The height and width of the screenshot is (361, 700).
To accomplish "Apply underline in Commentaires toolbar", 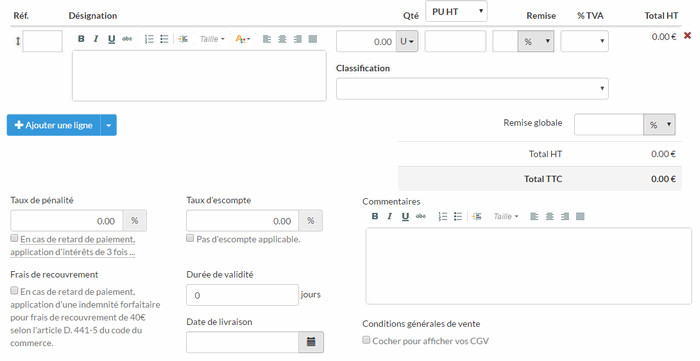I will (405, 216).
